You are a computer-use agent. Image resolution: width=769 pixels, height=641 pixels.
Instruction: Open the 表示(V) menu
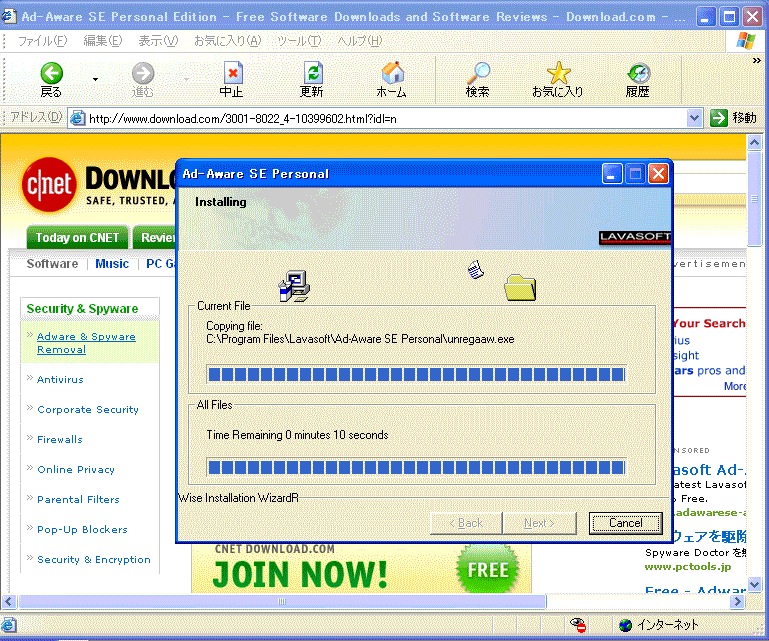158,41
